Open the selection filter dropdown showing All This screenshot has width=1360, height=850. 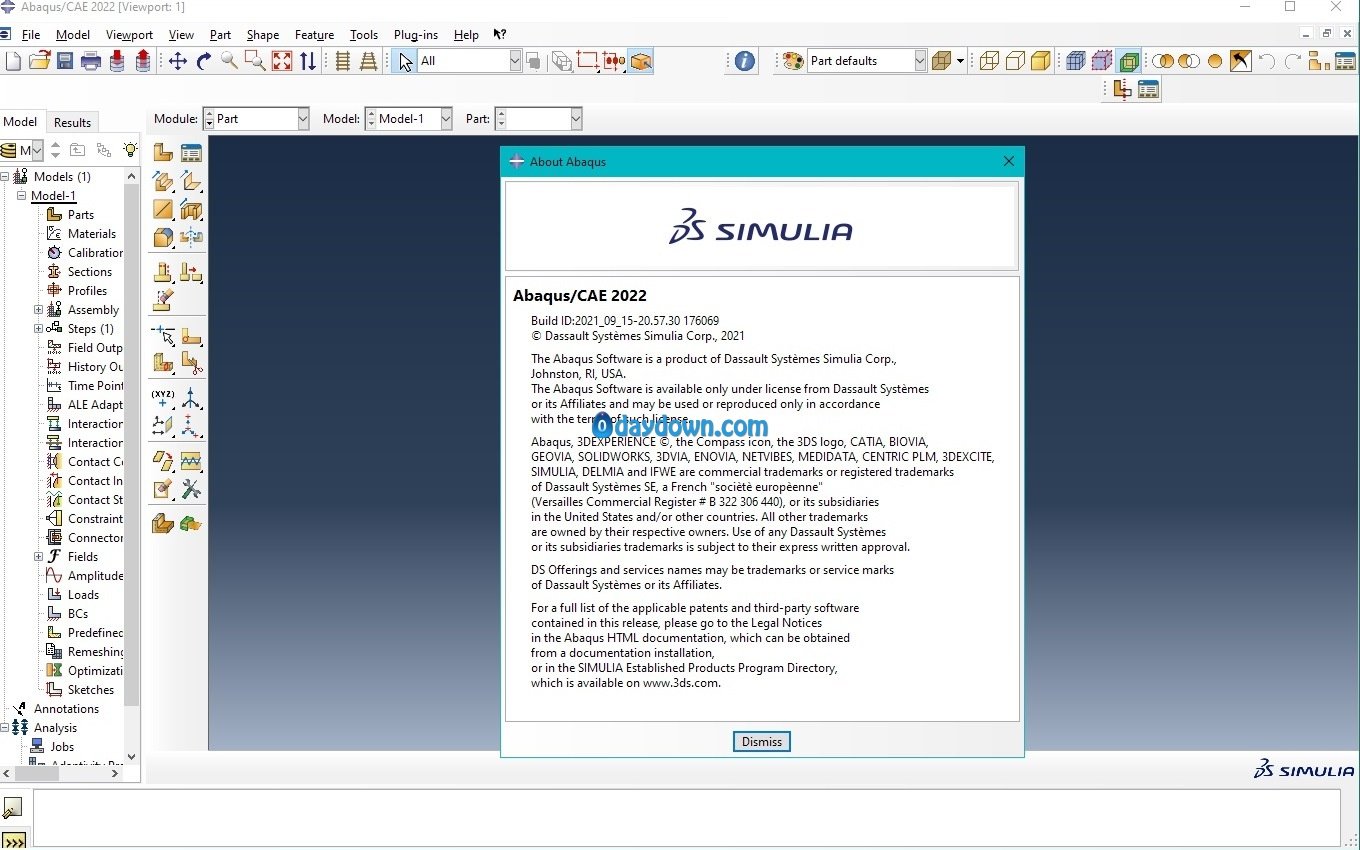(x=470, y=61)
